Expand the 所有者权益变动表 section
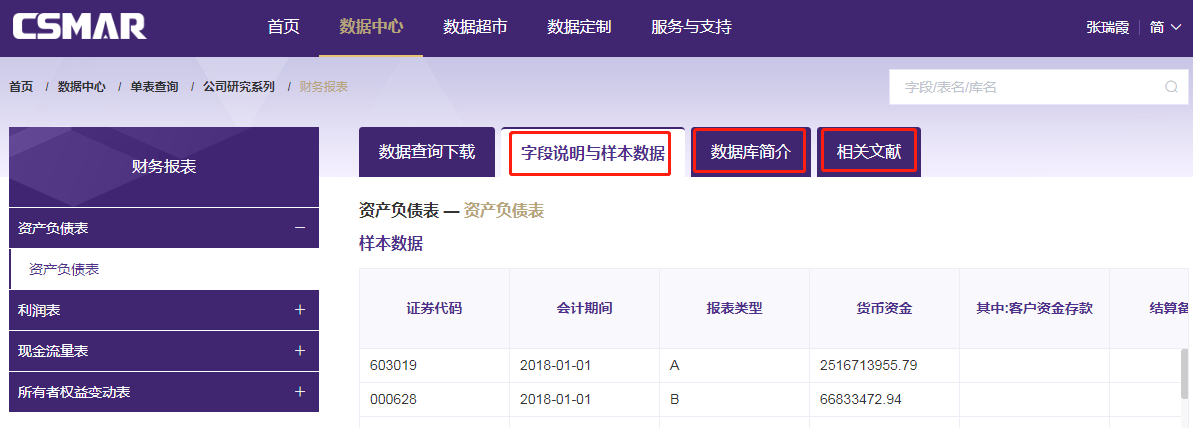 click(164, 392)
